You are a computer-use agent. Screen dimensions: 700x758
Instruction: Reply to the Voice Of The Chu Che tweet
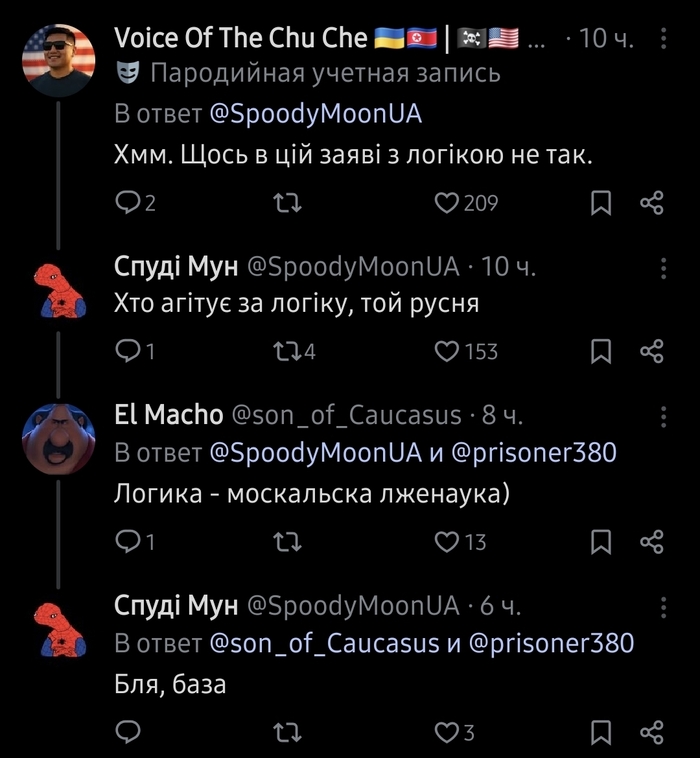coord(127,204)
